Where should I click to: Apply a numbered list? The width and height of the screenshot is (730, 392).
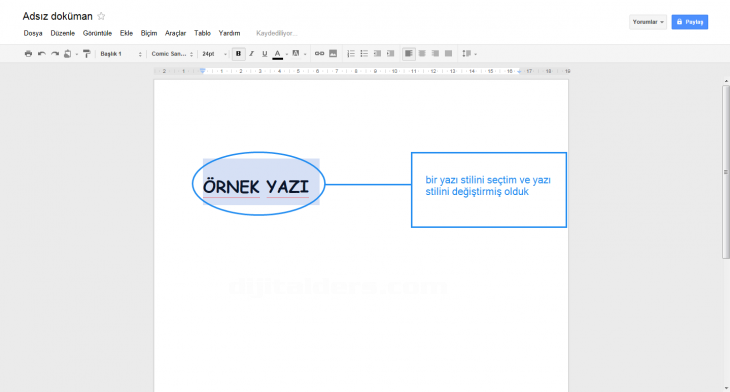[351, 54]
